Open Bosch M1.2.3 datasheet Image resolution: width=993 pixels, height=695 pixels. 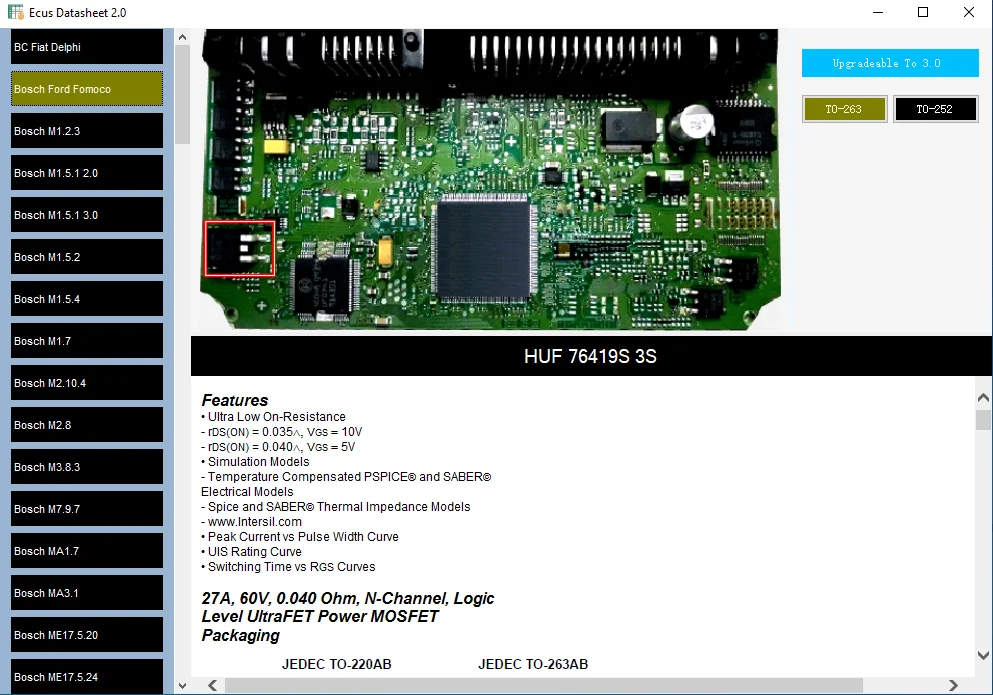pos(87,131)
